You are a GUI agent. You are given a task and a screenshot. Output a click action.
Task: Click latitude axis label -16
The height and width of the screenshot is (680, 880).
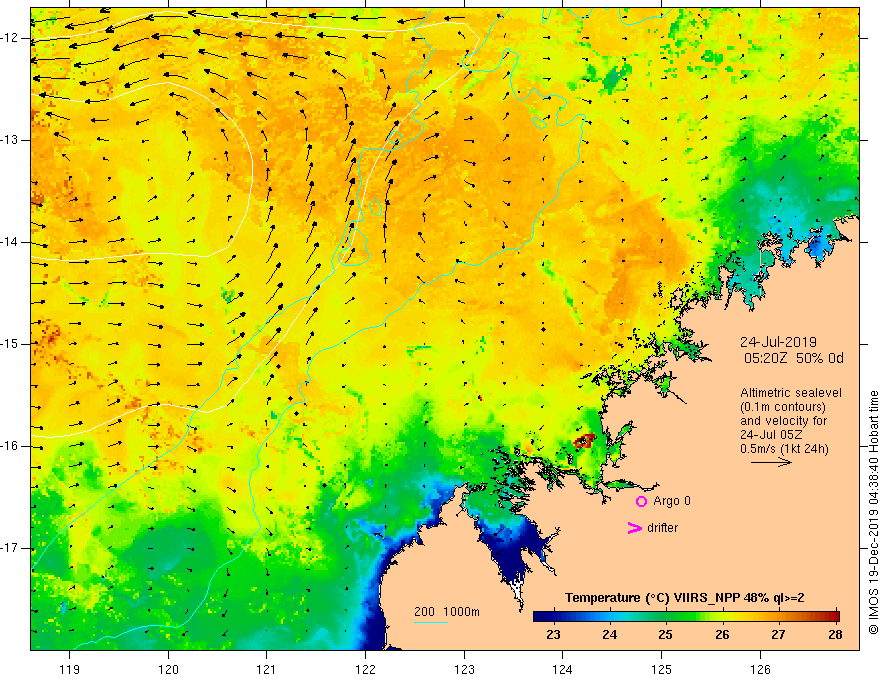coord(10,446)
